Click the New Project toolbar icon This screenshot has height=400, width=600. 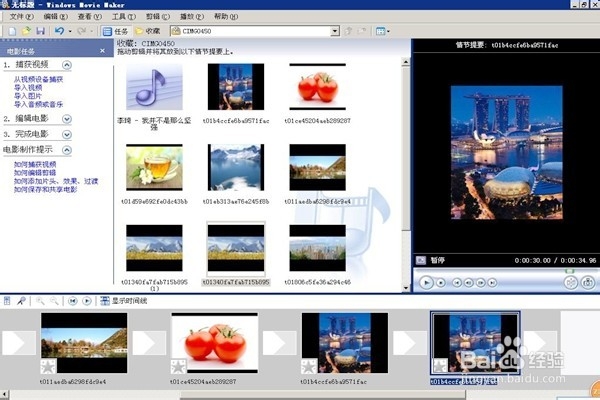(x=12, y=31)
